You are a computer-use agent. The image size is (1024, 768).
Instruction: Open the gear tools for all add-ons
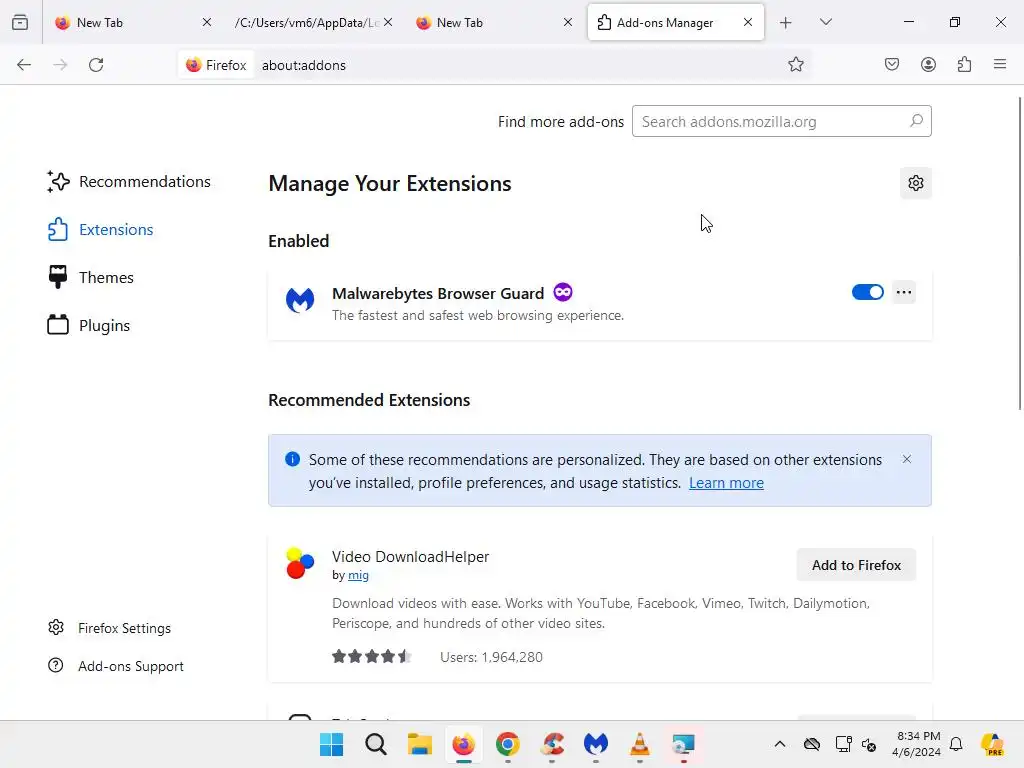(x=916, y=183)
